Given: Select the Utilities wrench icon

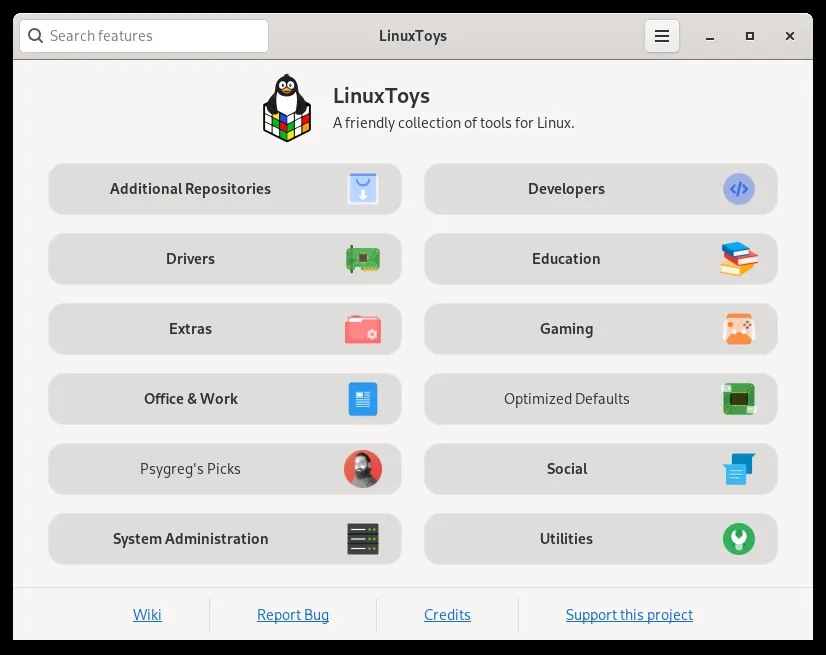Looking at the screenshot, I should 739,538.
